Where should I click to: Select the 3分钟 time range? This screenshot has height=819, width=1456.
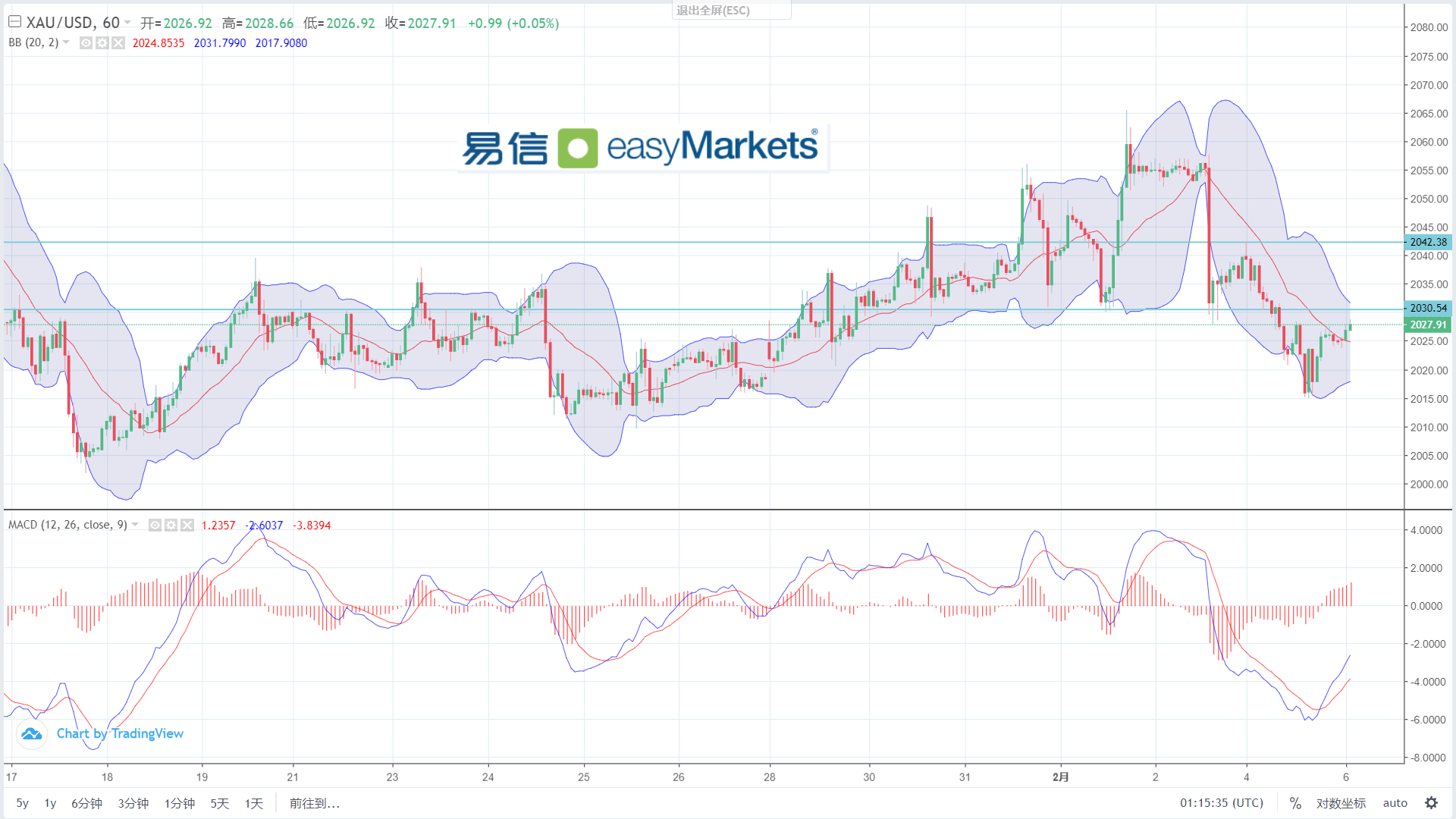tap(133, 803)
